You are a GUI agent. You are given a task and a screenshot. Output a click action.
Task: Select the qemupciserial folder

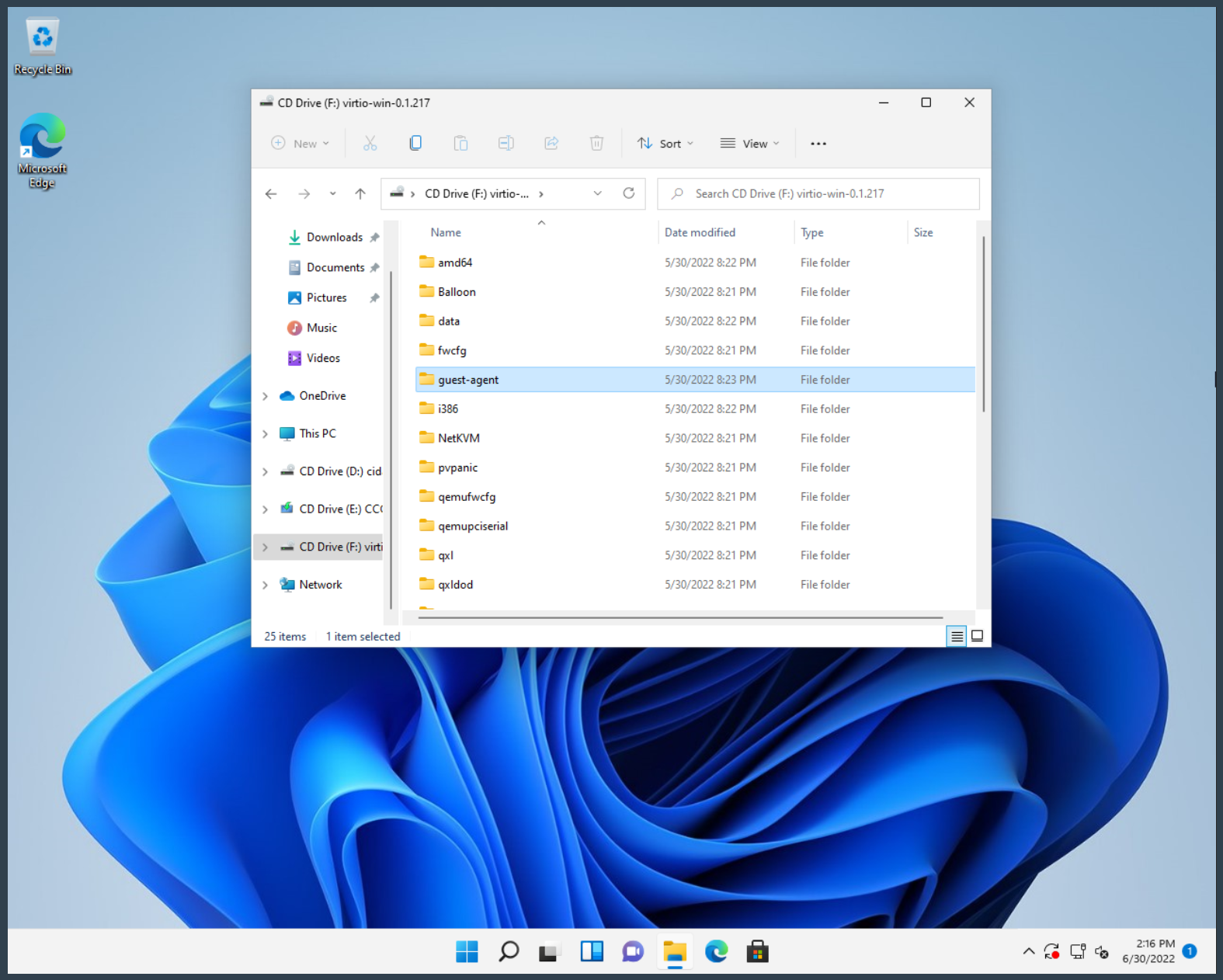click(x=695, y=526)
